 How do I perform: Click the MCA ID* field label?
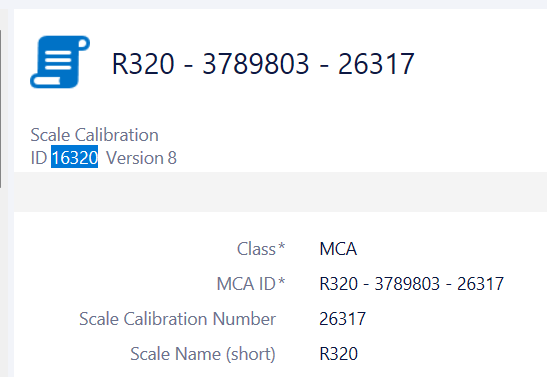click(x=251, y=284)
